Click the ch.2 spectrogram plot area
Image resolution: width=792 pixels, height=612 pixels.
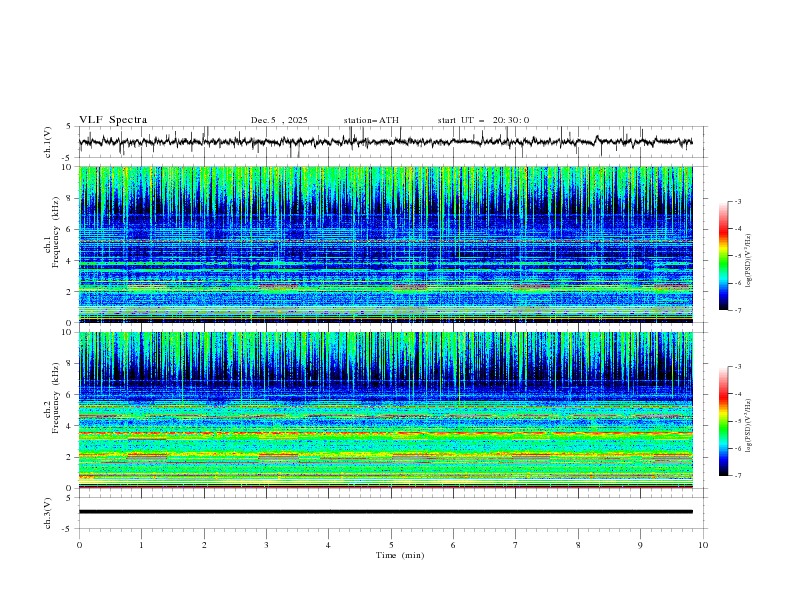tap(385, 410)
